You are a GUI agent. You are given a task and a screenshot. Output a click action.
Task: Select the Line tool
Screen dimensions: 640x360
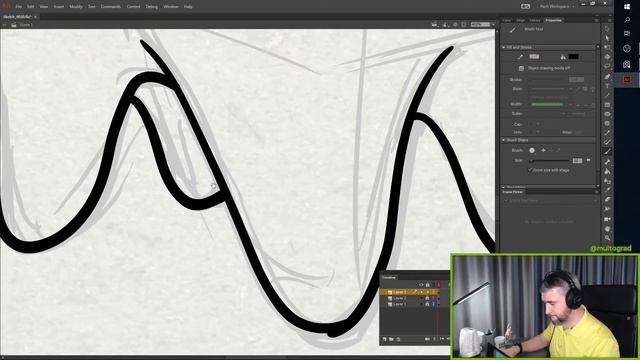(x=607, y=95)
